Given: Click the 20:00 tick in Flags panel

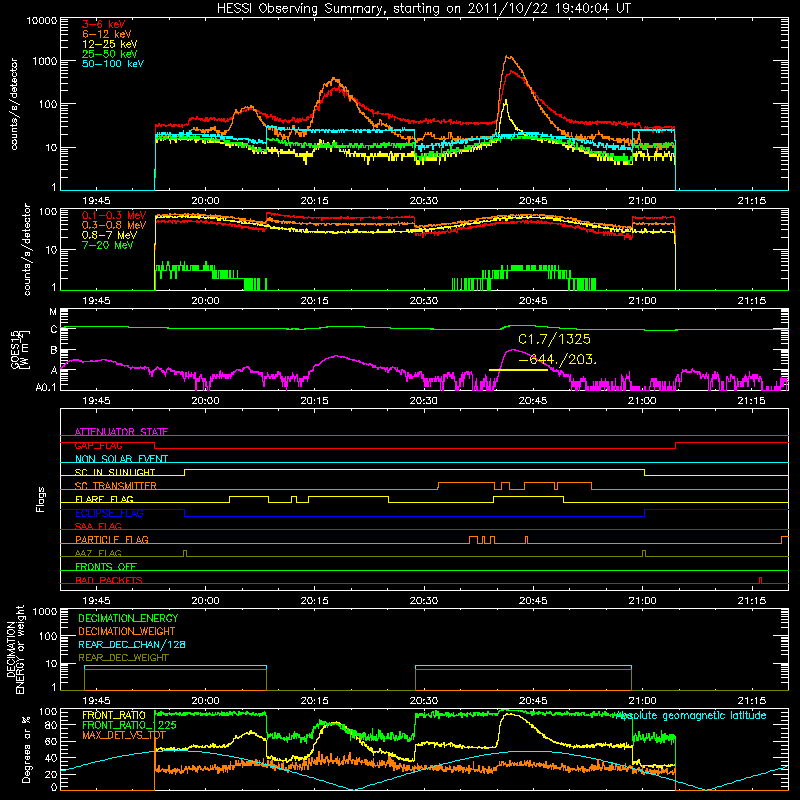Looking at the screenshot, I should (205, 601).
